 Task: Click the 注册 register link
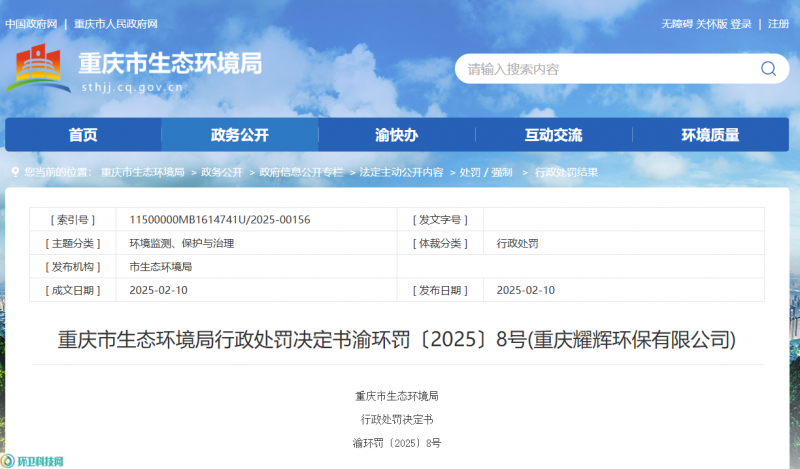pos(779,24)
